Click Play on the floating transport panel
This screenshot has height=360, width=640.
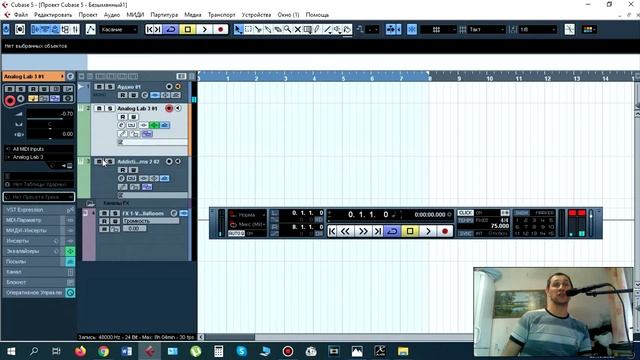(428, 231)
